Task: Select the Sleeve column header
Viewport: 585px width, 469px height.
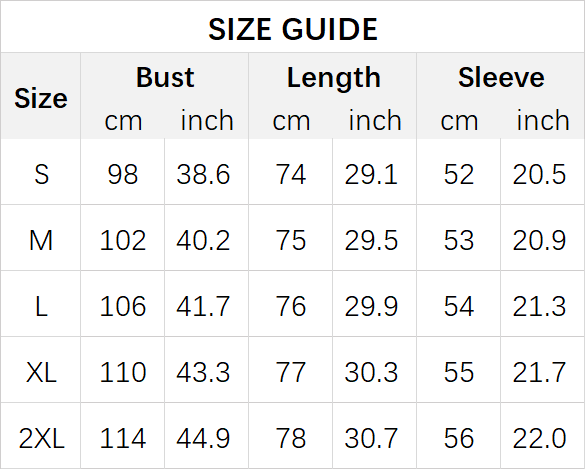Action: coord(501,78)
